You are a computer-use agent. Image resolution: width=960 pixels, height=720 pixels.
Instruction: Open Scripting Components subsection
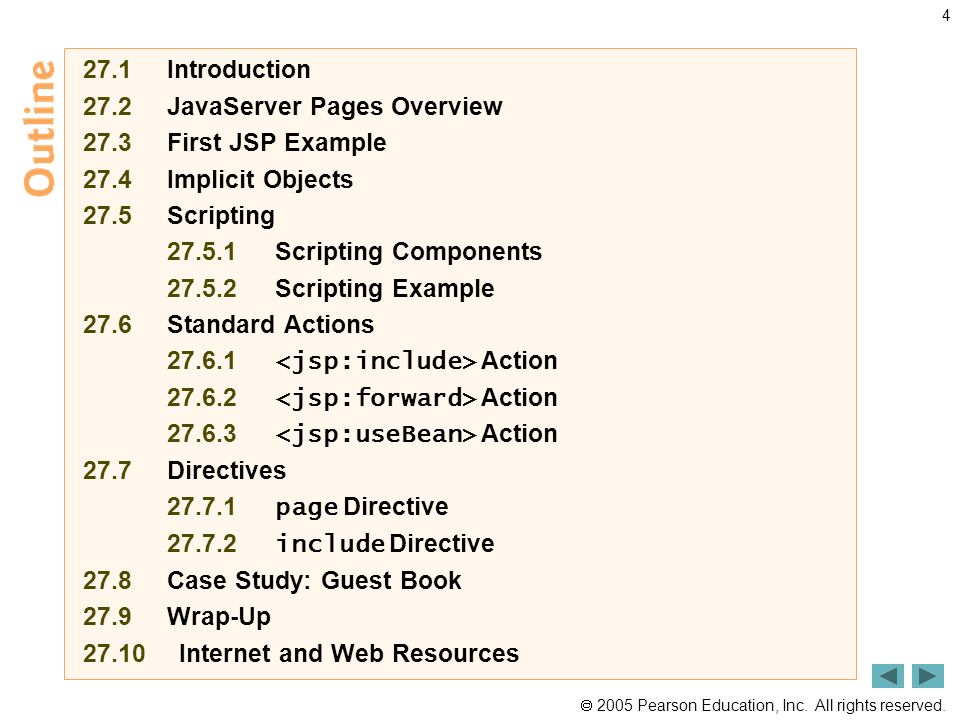(x=354, y=252)
